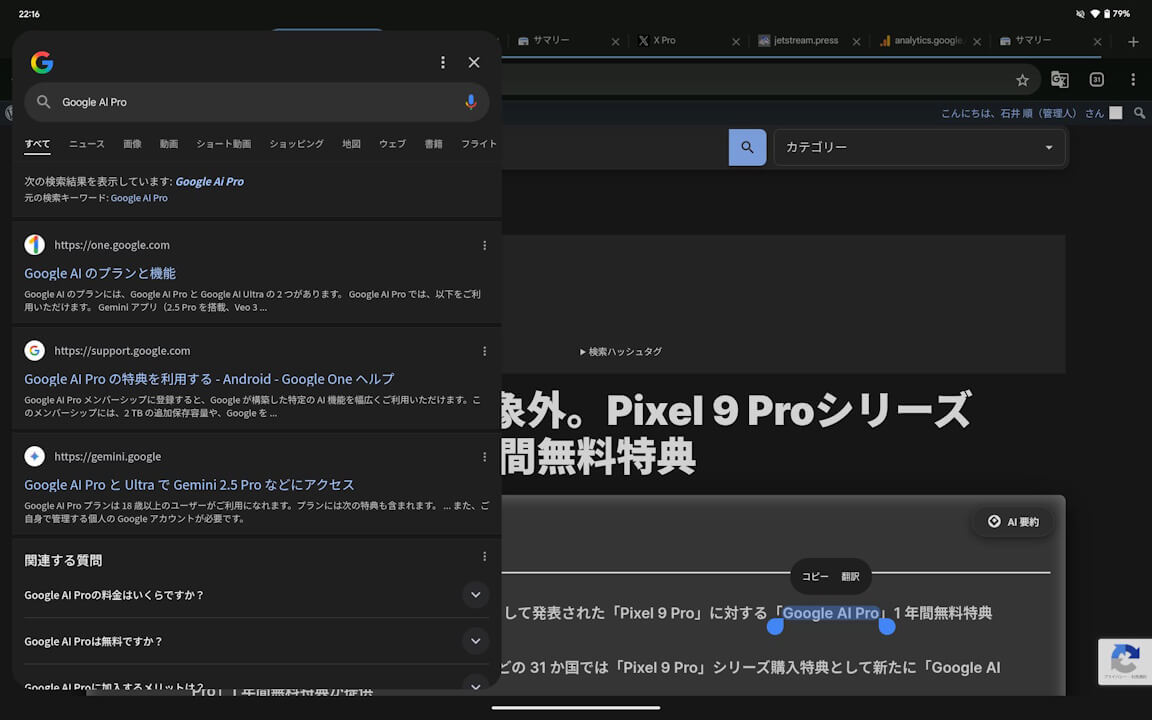Switch to the ショッピング results tab
Viewport: 1152px width, 720px height.
296,144
